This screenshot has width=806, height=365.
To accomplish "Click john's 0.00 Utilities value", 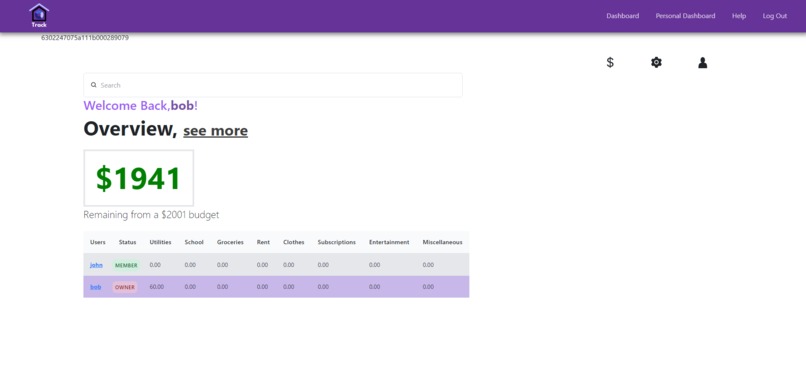I will pos(155,265).
